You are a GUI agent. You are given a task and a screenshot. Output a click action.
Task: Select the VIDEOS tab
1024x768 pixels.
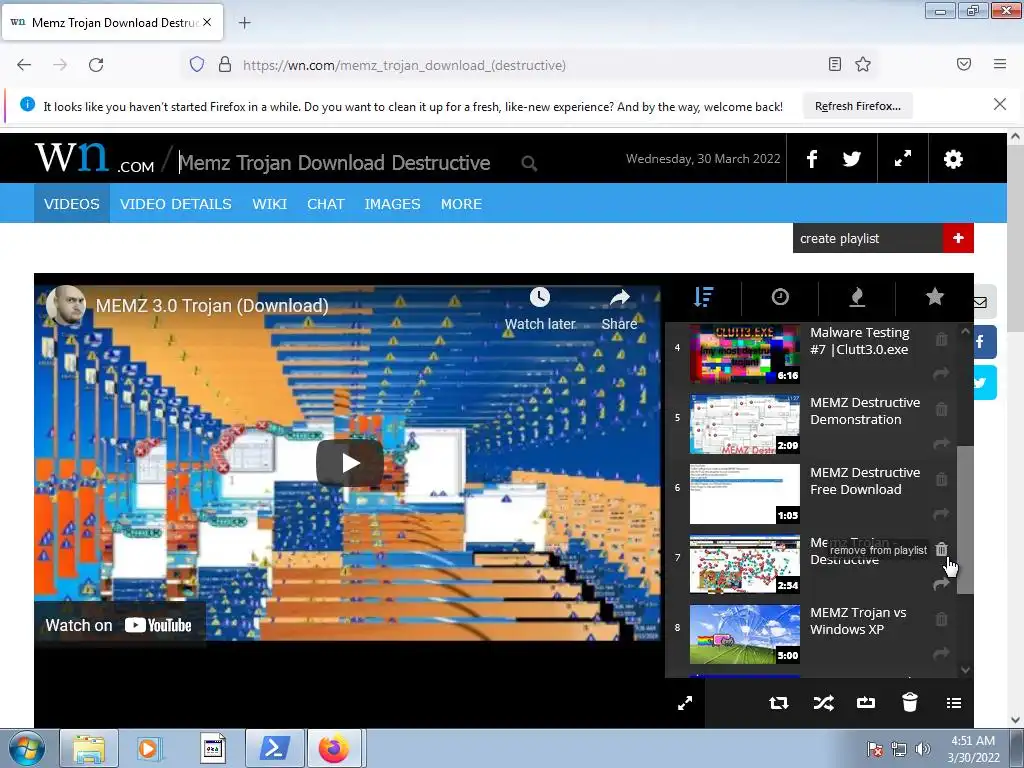(72, 204)
